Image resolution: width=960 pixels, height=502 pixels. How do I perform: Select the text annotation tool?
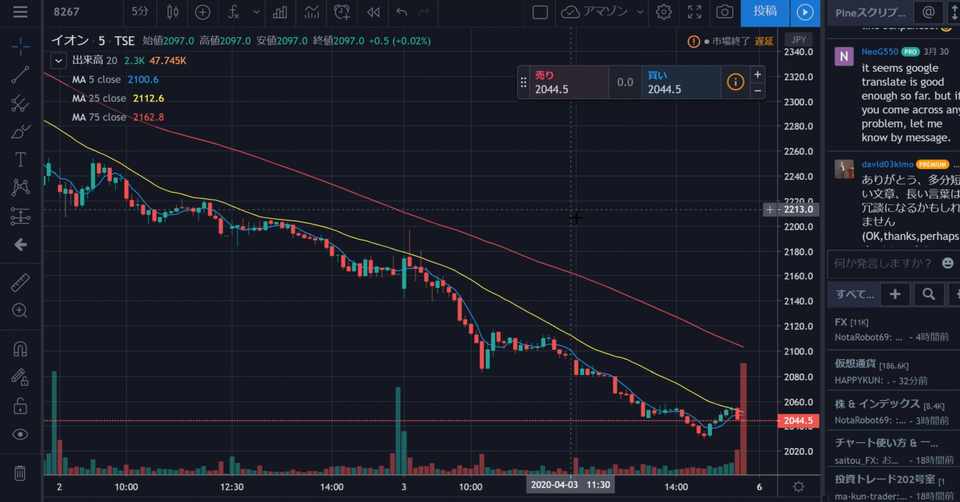[x=20, y=159]
